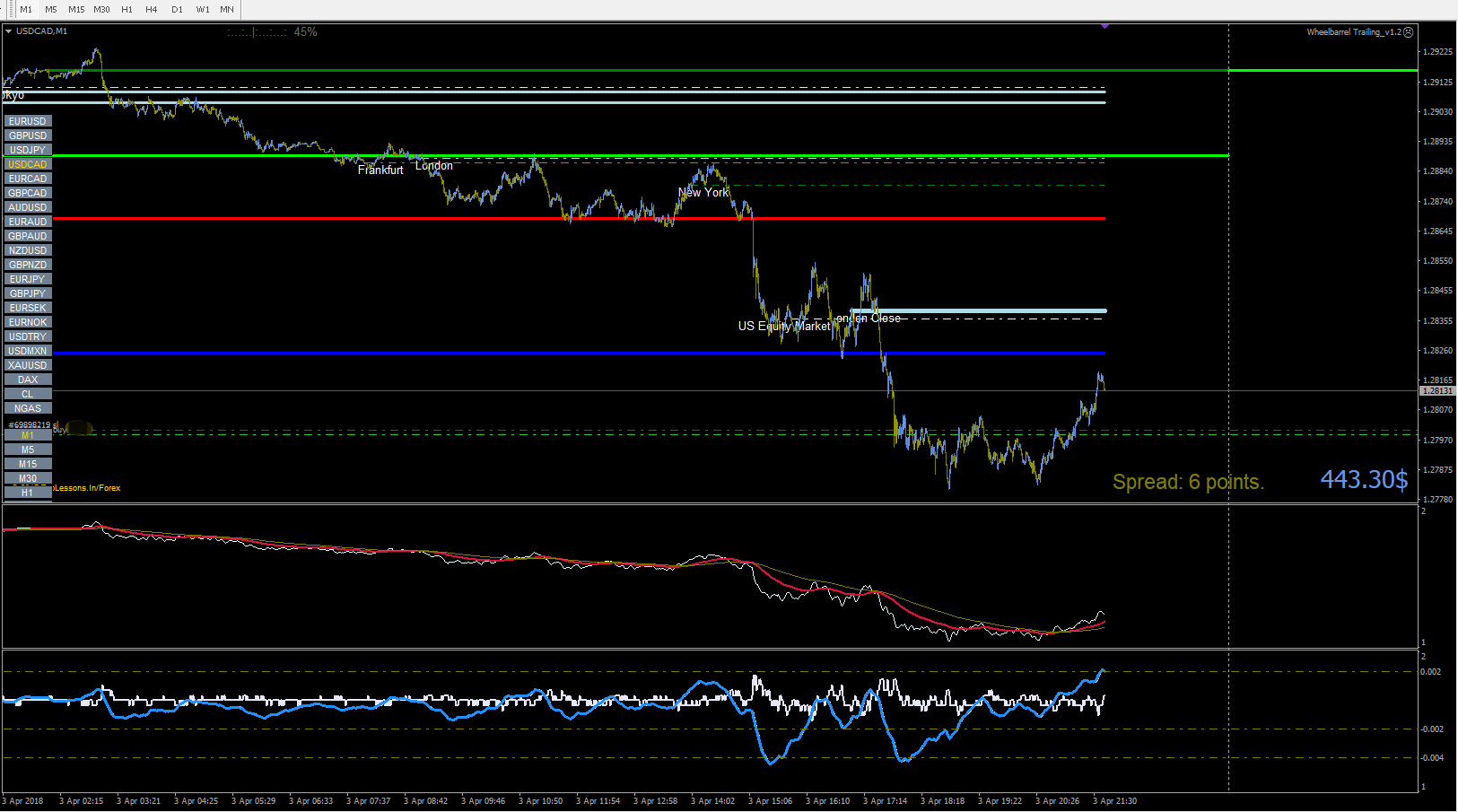
Task: Click the Wheelbarrel Trailing_v1.2 expert label
Action: coord(1354,32)
